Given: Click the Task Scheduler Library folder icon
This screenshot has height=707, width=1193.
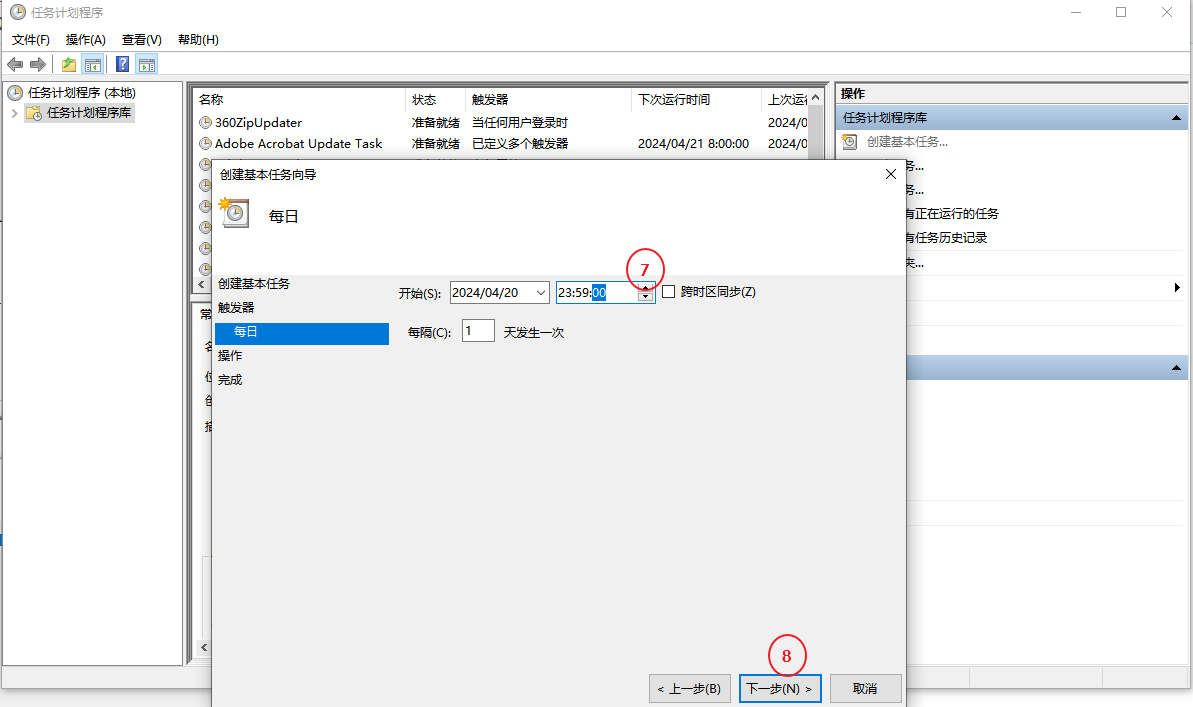Looking at the screenshot, I should tap(33, 113).
